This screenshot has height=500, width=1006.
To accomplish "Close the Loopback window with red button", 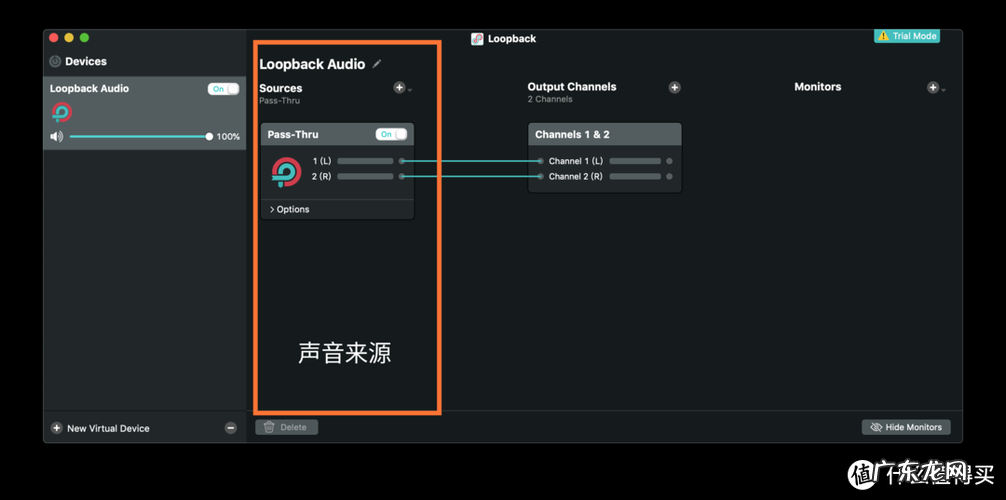I will click(54, 38).
